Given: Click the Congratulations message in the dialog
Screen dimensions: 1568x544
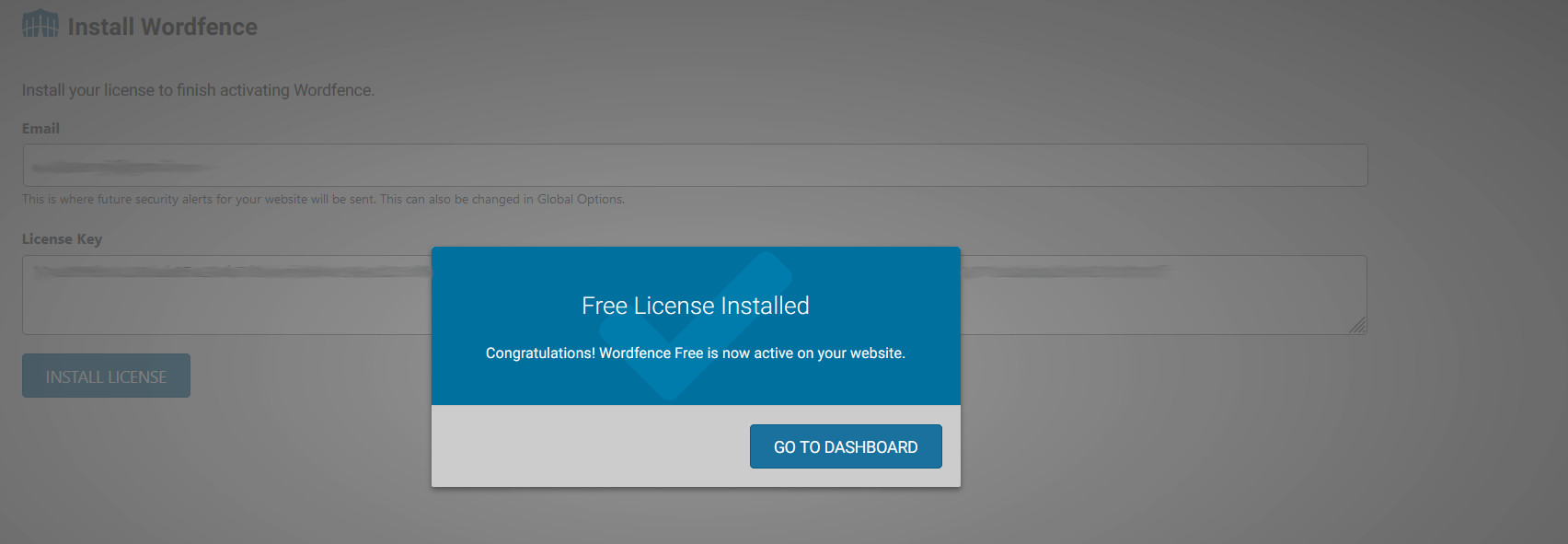Looking at the screenshot, I should [695, 353].
